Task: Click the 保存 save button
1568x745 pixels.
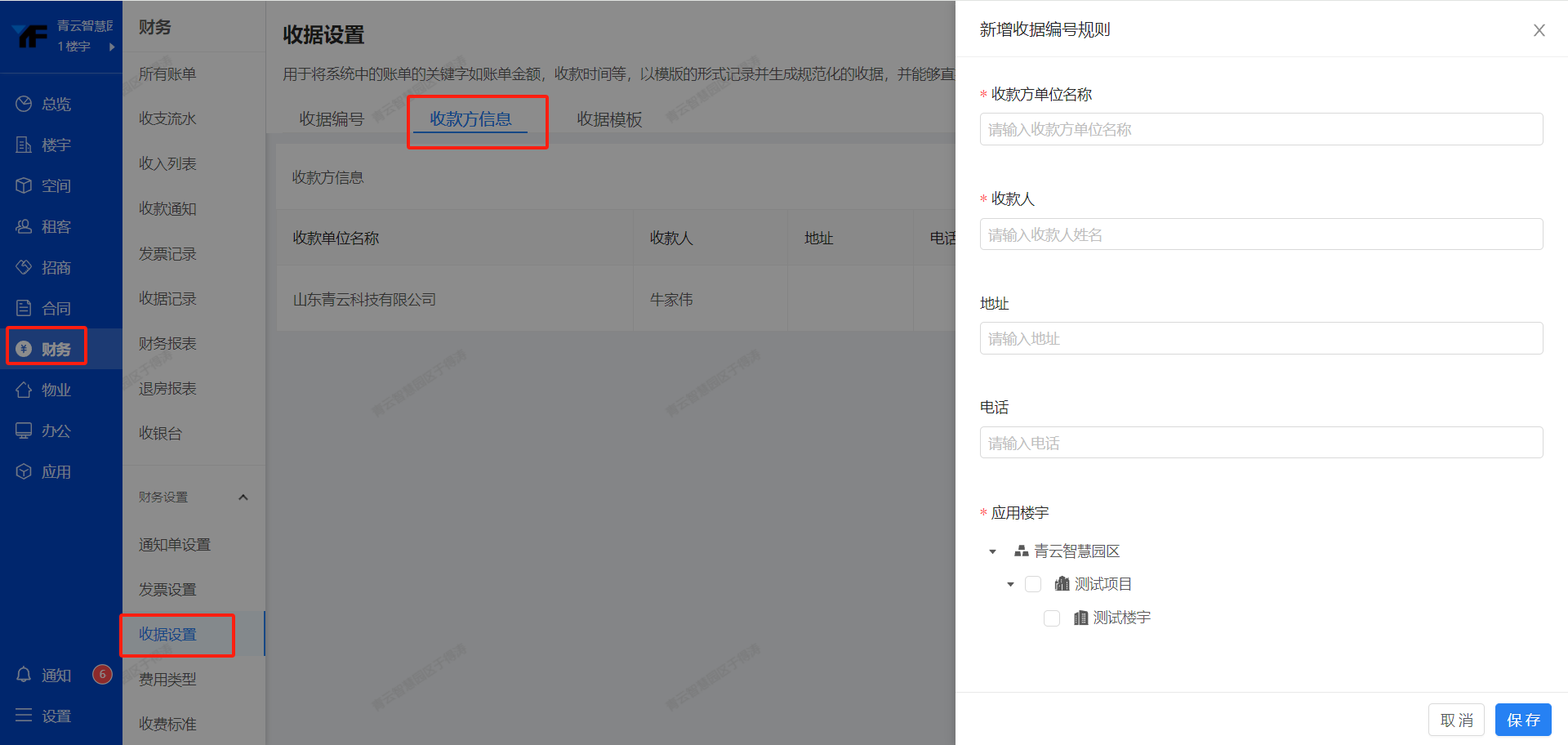Action: click(1522, 720)
